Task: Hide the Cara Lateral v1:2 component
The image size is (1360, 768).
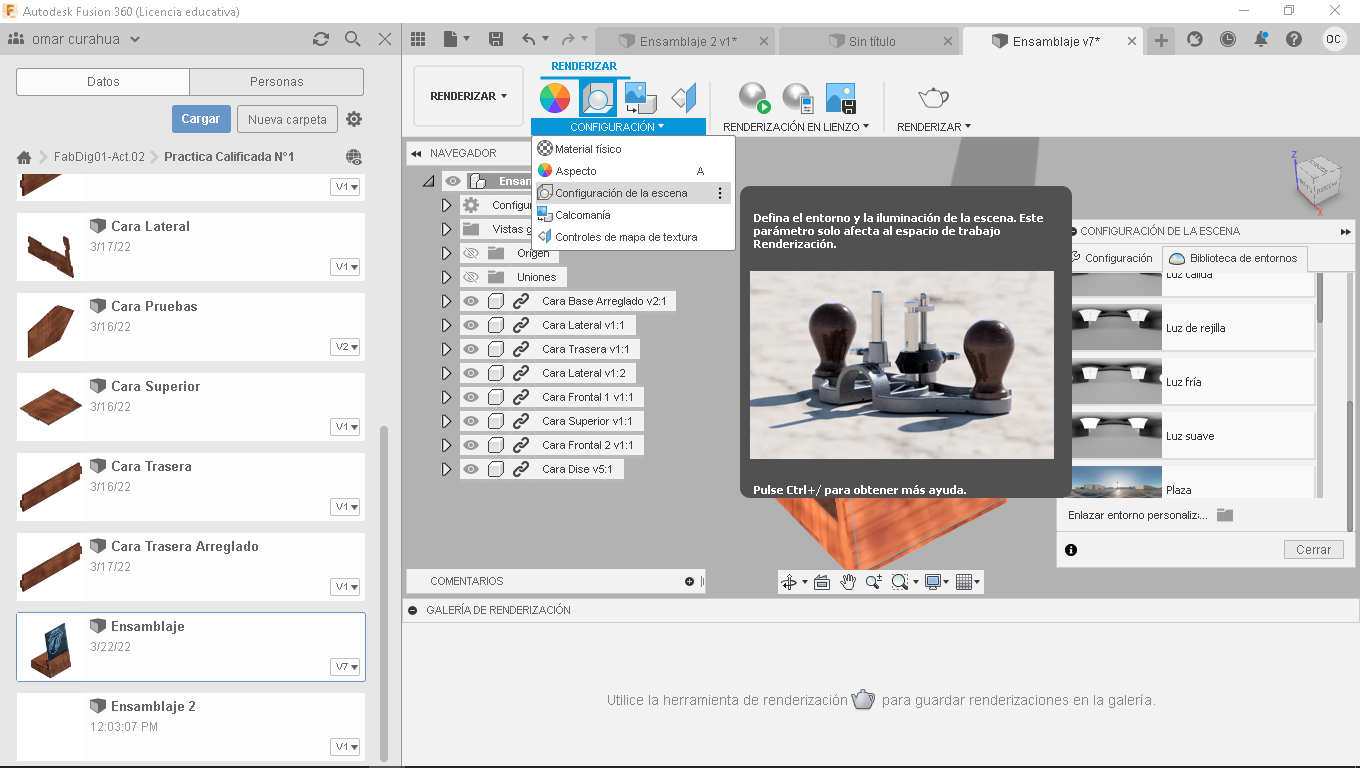Action: pyautogui.click(x=471, y=373)
